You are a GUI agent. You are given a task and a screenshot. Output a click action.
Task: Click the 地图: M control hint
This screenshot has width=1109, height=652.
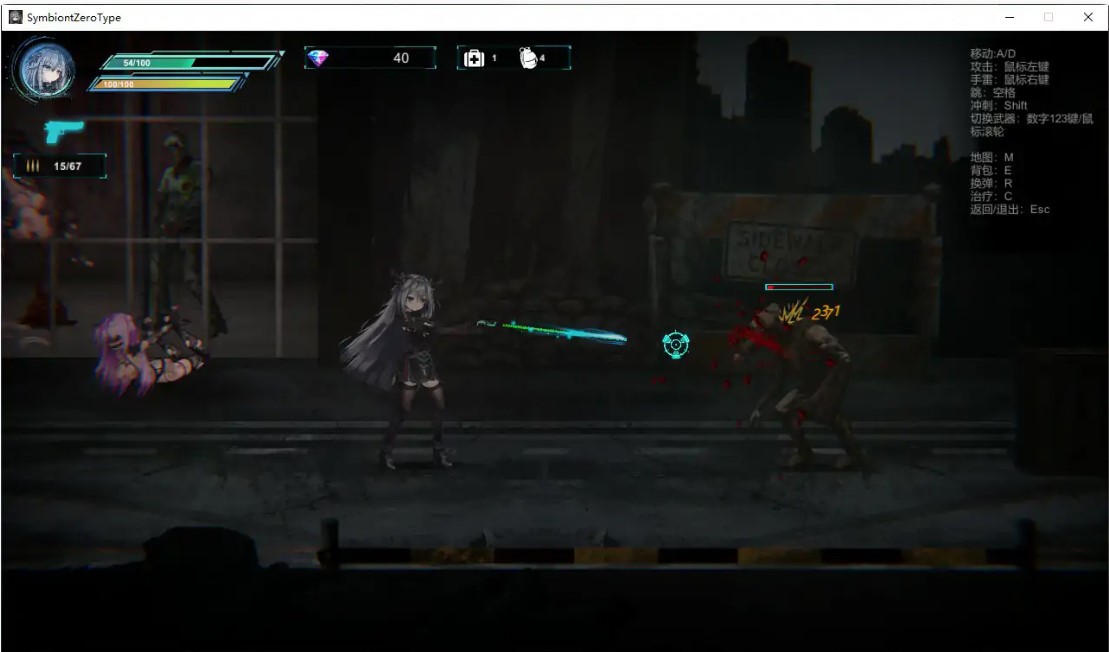(x=992, y=157)
